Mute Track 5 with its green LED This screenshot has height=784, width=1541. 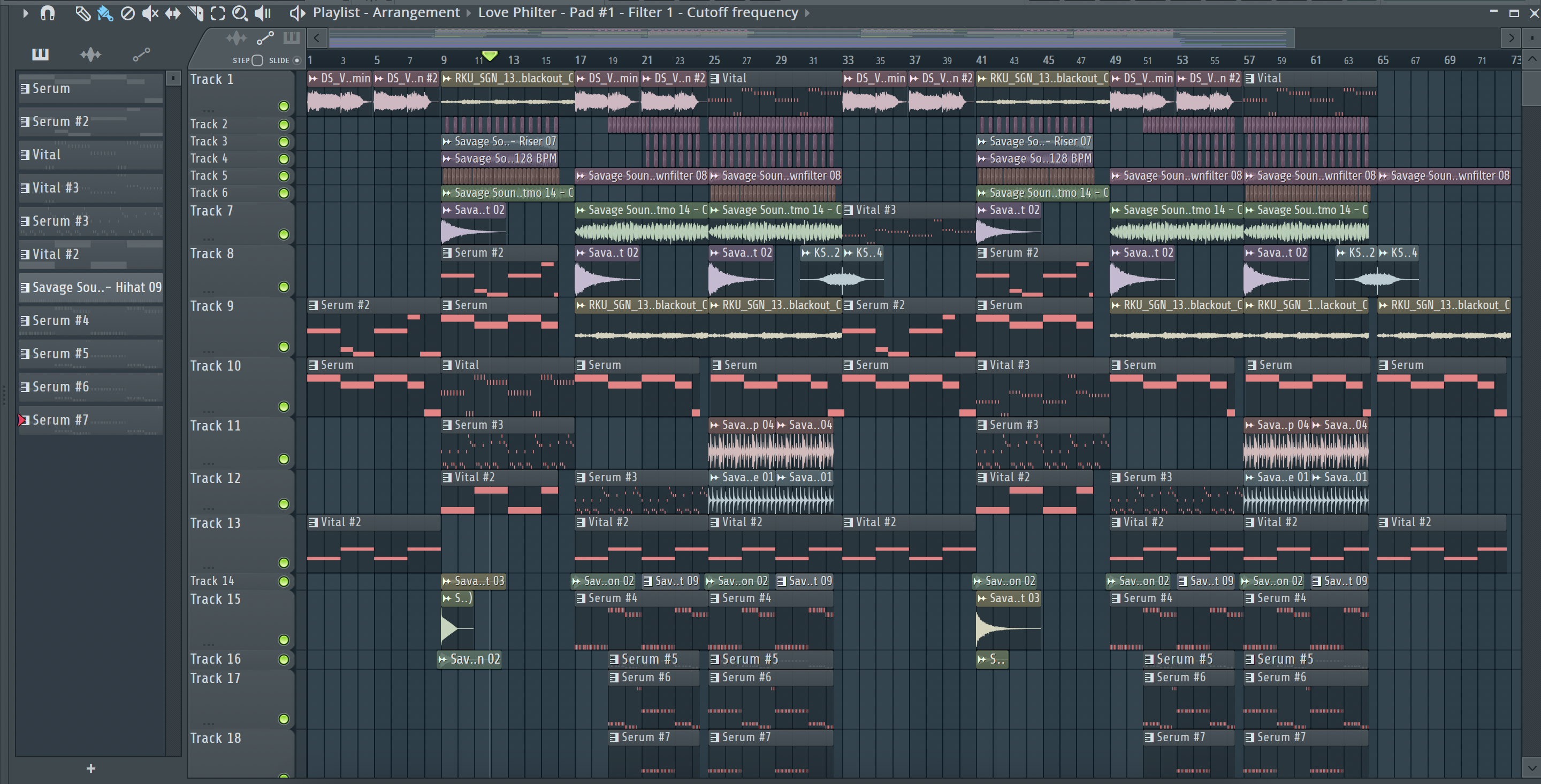point(284,176)
